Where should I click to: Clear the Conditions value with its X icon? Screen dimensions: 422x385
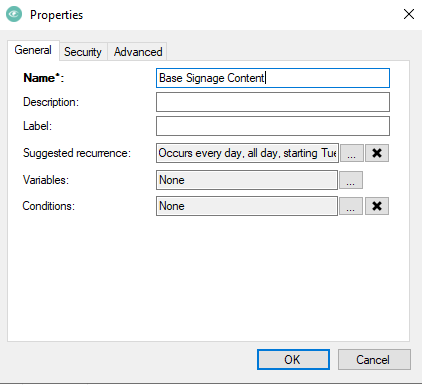[377, 206]
